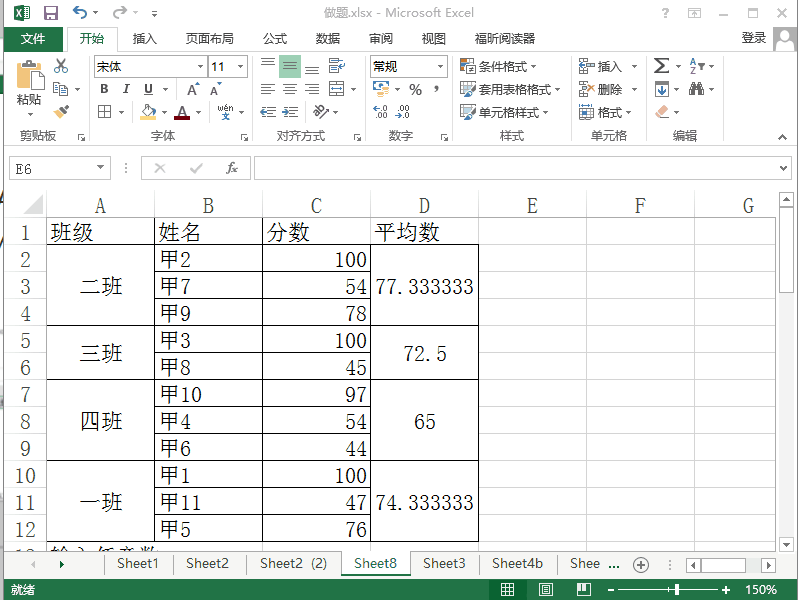This screenshot has width=800, height=600.
Task: Open the fill color dropdown arrow
Action: click(163, 111)
